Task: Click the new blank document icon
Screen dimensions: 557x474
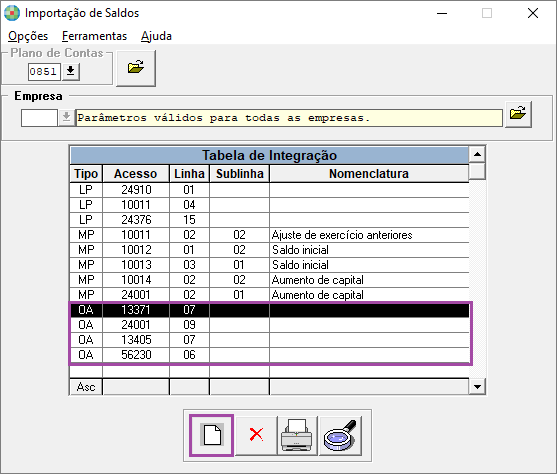Action: pos(212,435)
